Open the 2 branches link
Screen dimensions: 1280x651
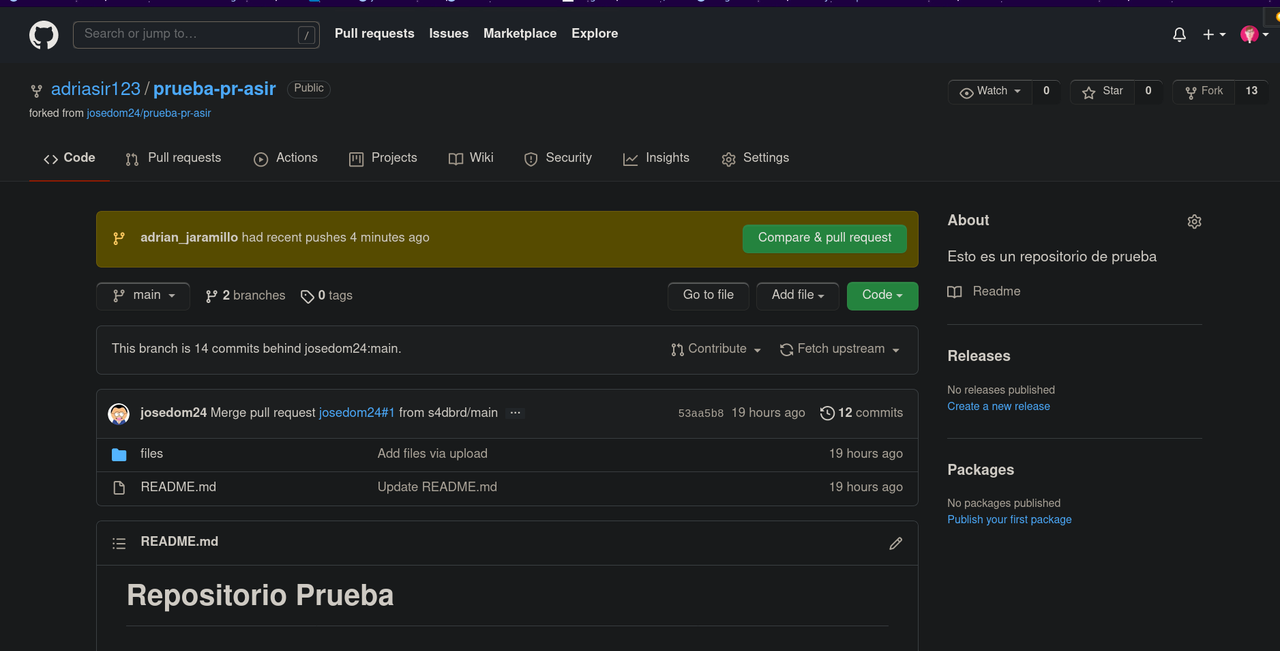pyautogui.click(x=245, y=296)
